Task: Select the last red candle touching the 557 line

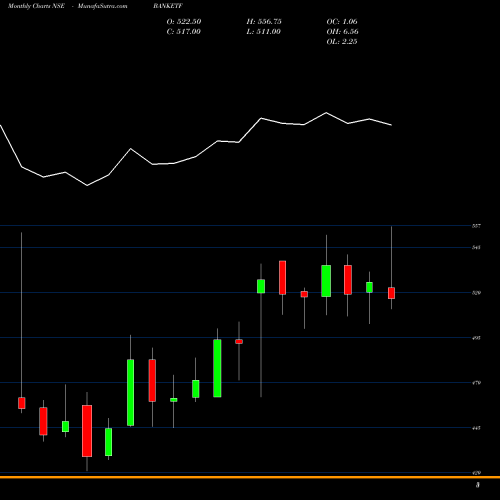Action: pyautogui.click(x=391, y=293)
